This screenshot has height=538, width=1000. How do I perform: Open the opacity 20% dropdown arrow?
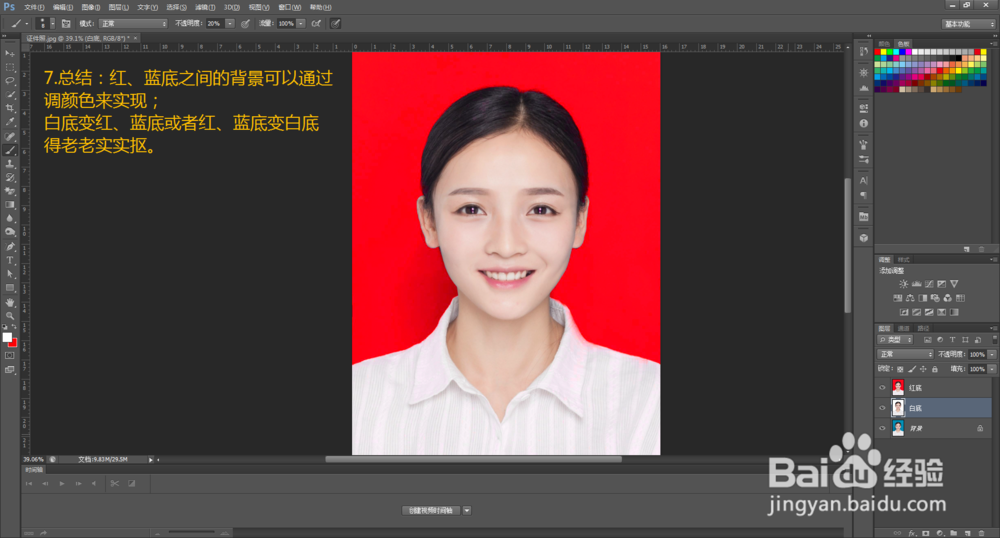tap(230, 24)
